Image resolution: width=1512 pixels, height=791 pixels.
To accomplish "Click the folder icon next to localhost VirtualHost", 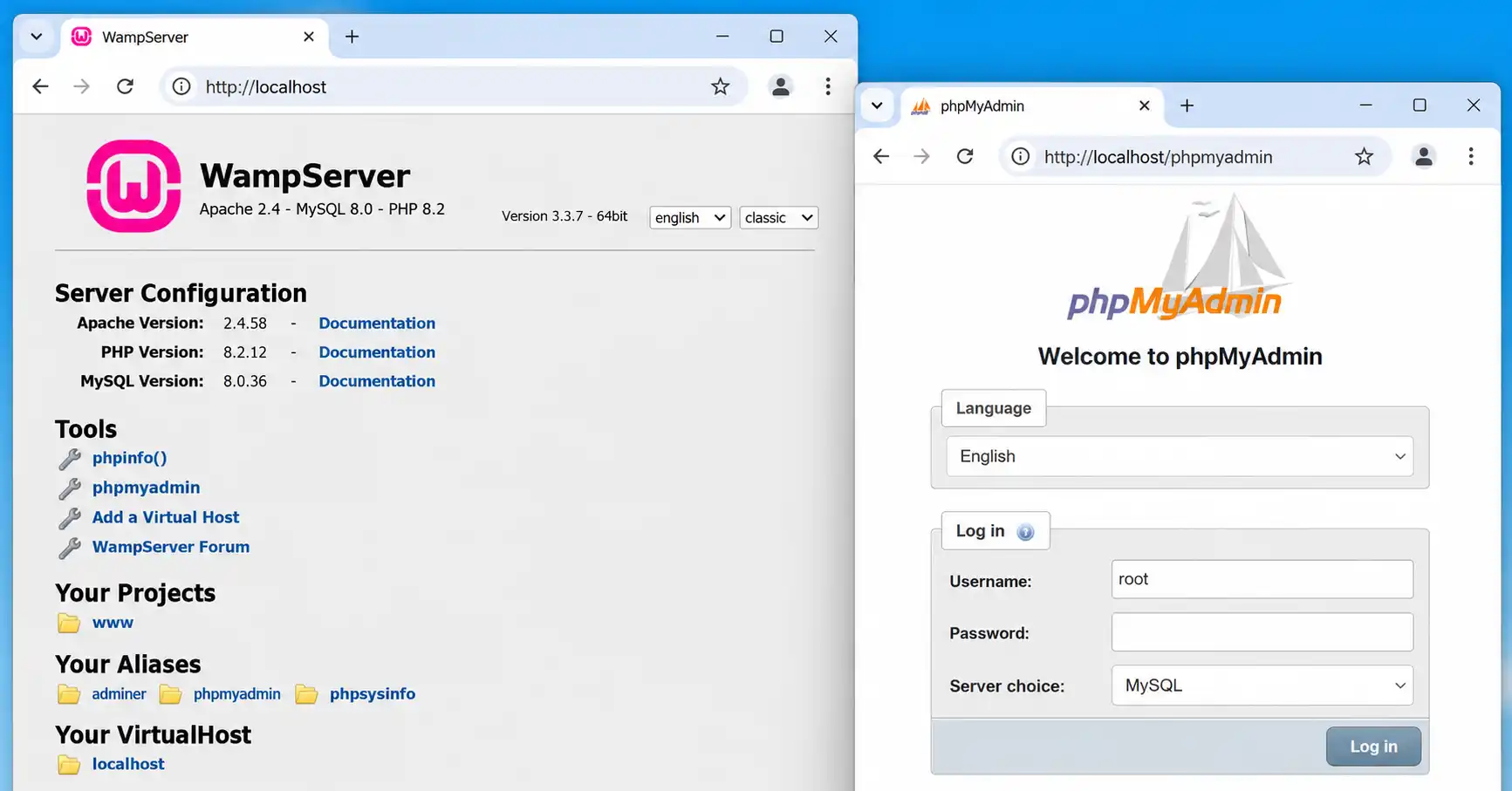I will coord(69,765).
